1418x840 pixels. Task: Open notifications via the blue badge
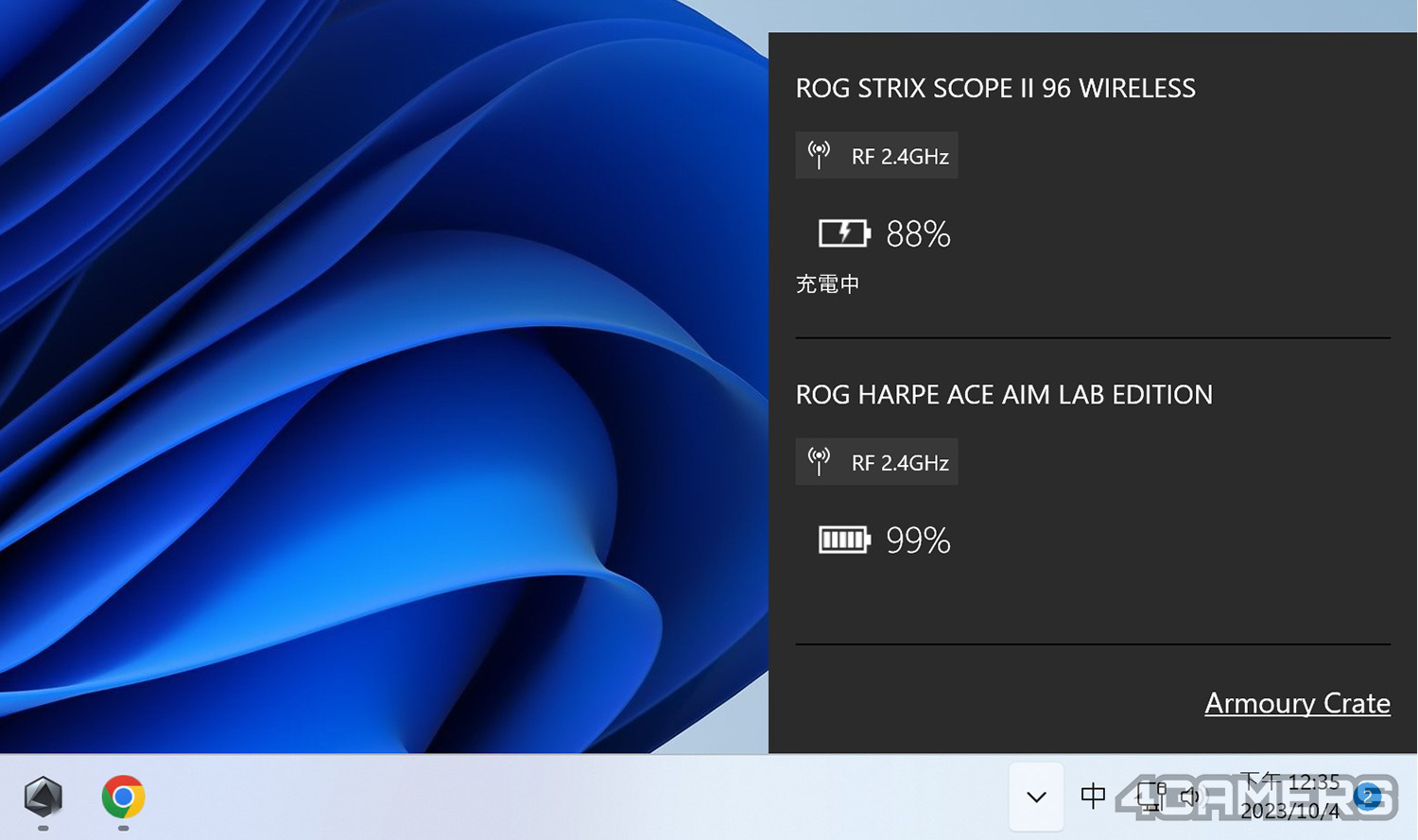[x=1367, y=797]
